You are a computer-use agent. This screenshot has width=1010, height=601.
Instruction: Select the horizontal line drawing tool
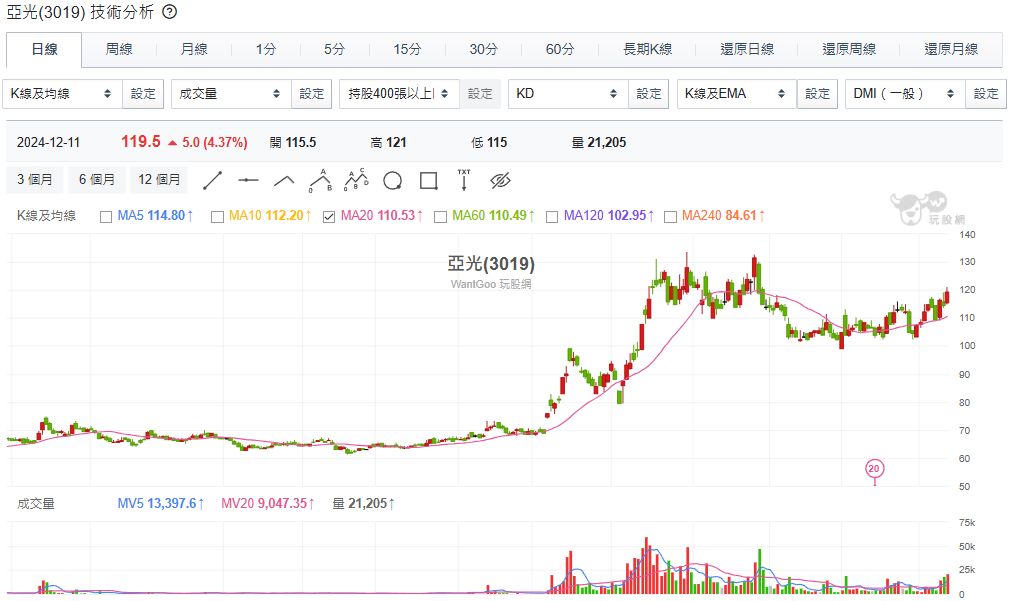(x=248, y=181)
